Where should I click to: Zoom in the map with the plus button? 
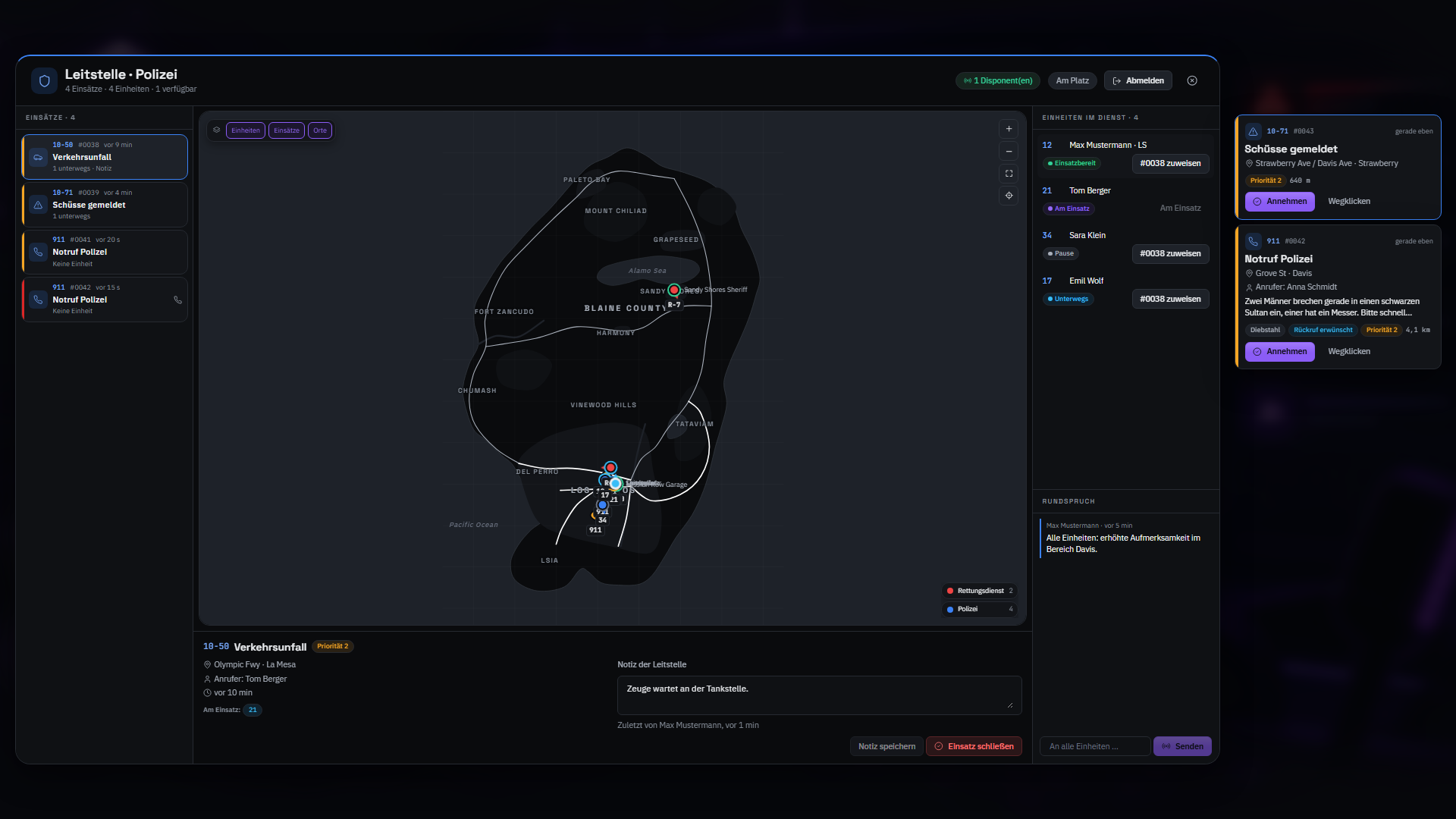click(x=1009, y=129)
